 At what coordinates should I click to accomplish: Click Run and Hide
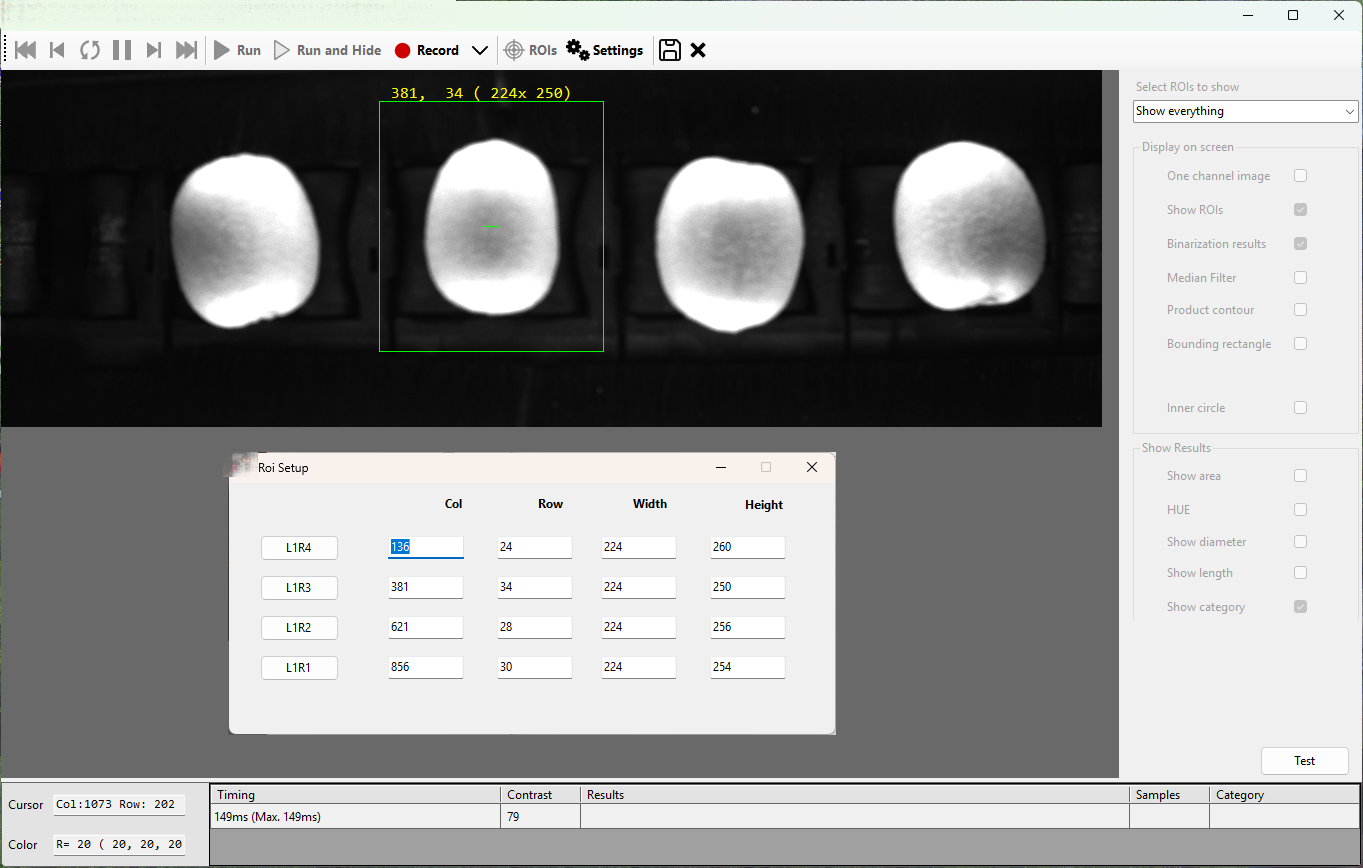[x=328, y=50]
